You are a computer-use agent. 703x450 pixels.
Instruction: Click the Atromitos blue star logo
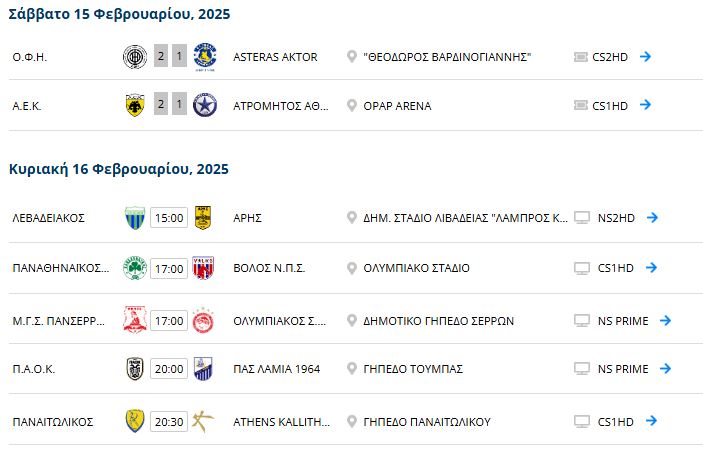[x=205, y=105]
